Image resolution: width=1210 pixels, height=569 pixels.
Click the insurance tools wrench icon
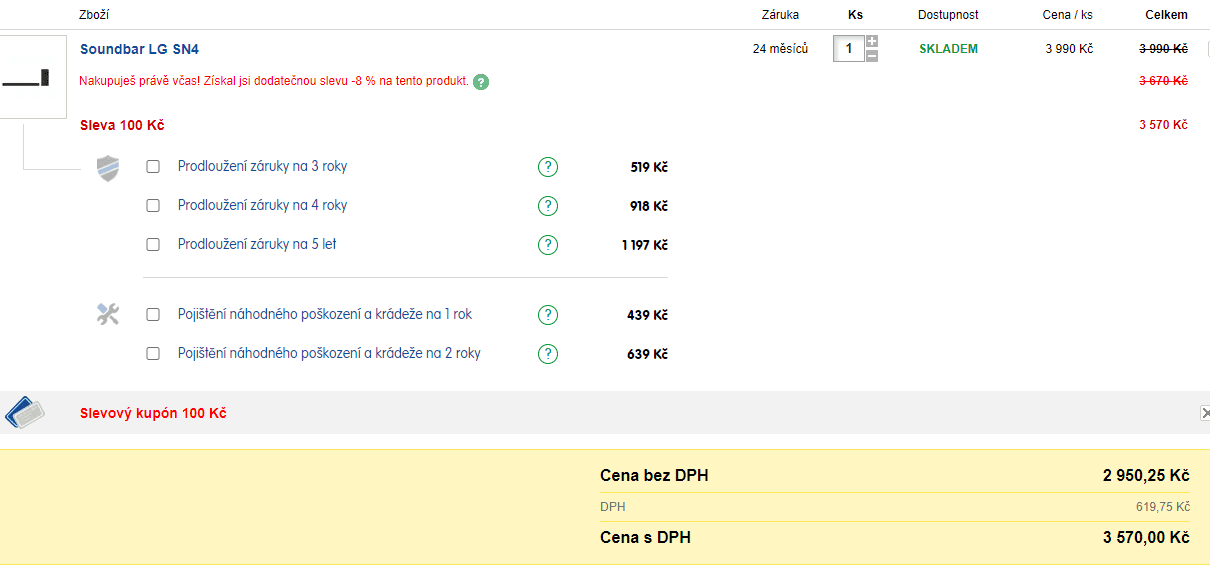pos(108,315)
